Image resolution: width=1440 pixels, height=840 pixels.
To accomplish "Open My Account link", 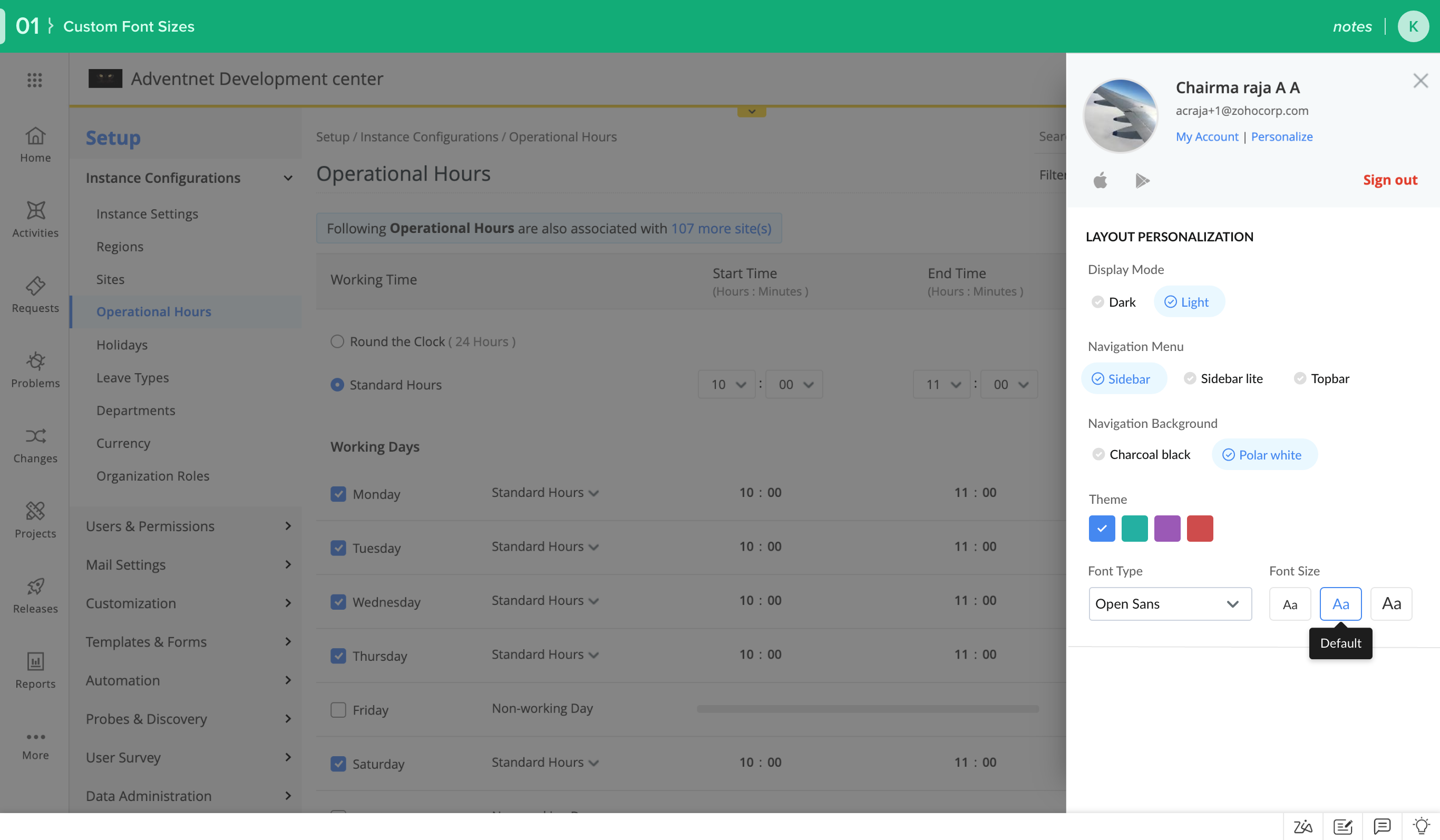I will tap(1207, 136).
